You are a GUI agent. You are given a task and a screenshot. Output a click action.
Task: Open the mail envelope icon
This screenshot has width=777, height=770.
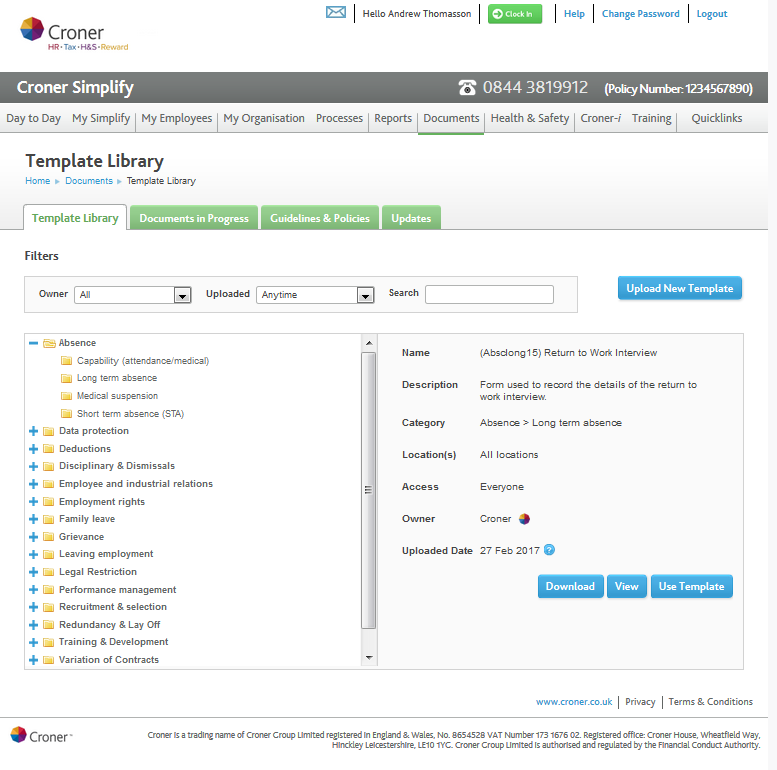pyautogui.click(x=335, y=12)
